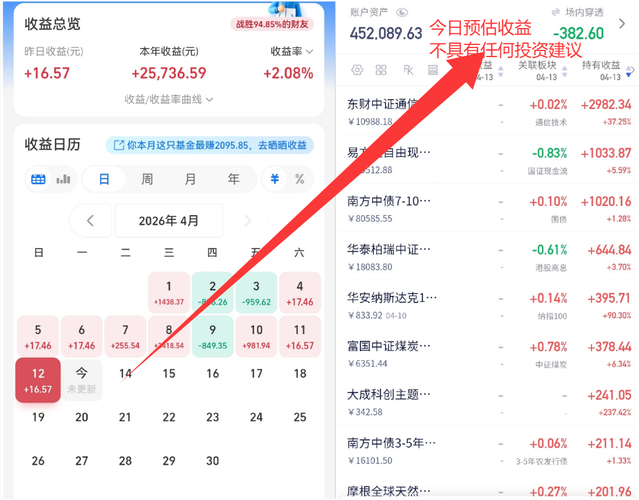
Task: Open account details right arrow
Action: (x=622, y=24)
